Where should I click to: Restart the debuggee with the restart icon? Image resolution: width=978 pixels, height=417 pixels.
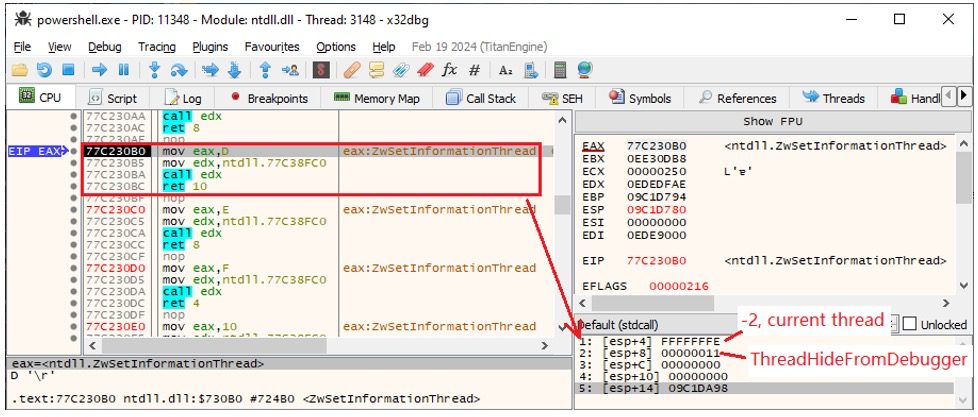point(44,70)
